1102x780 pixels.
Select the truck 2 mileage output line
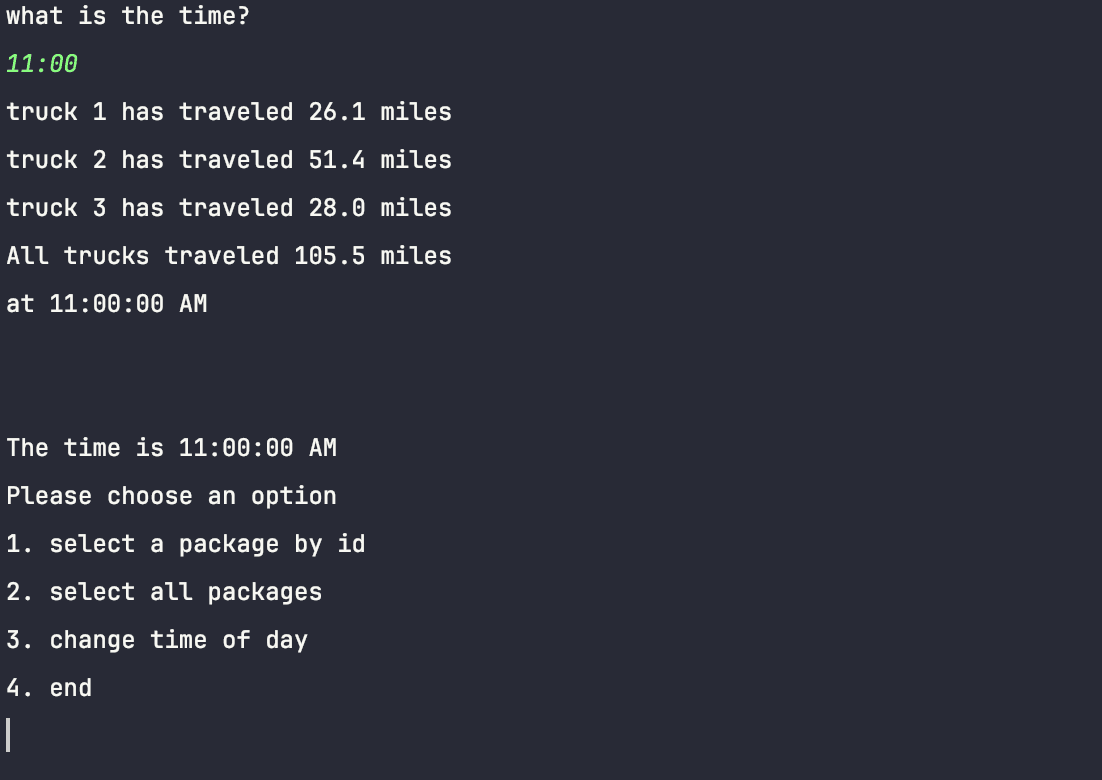tap(228, 160)
